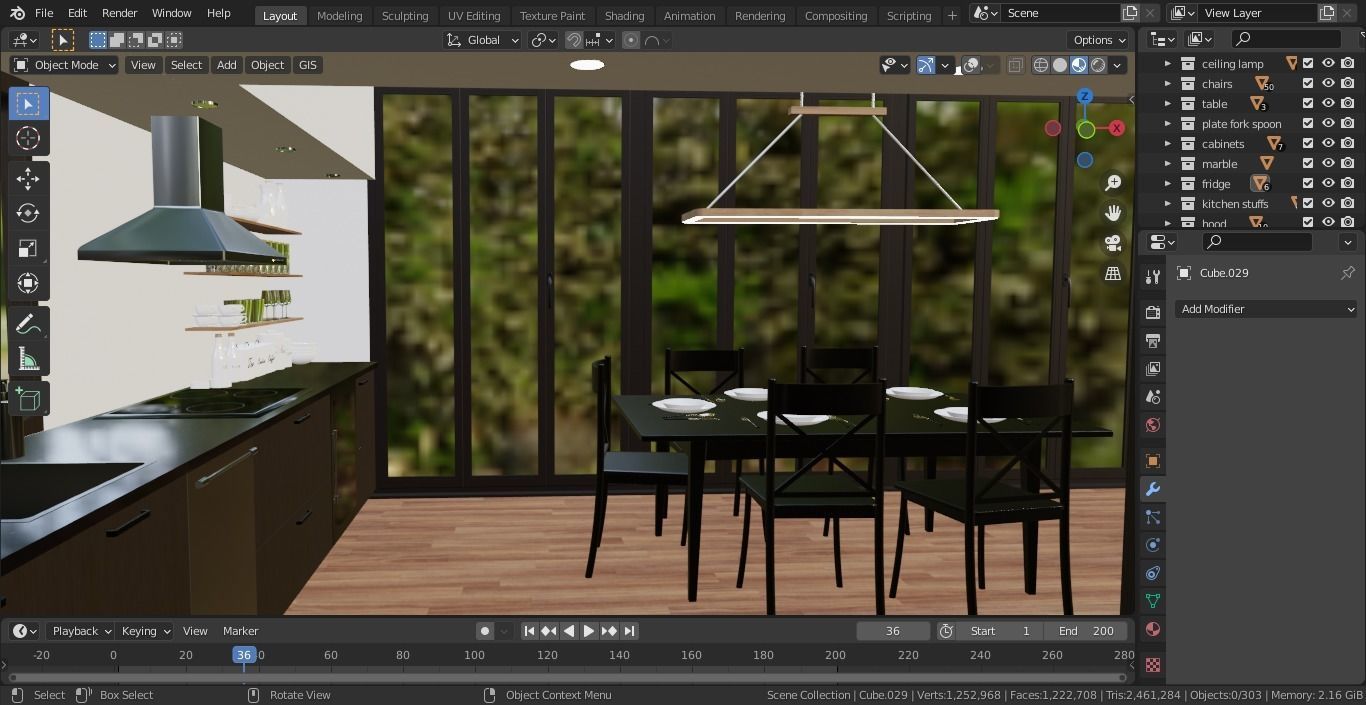This screenshot has width=1366, height=705.
Task: Click the current frame field showing 36
Action: tap(893, 631)
